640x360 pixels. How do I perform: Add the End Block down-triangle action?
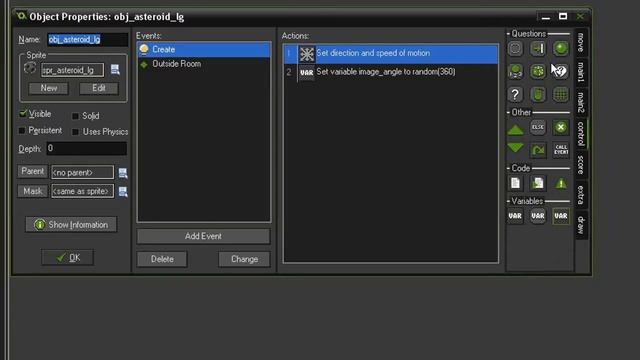click(x=515, y=148)
